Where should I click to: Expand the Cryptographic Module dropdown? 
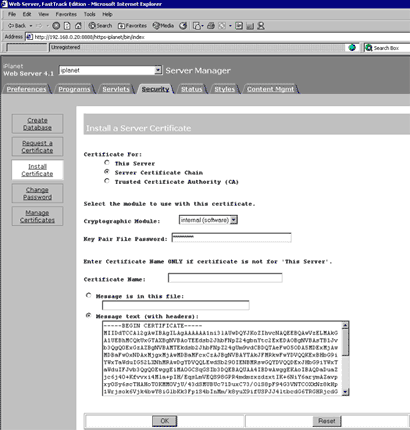pyautogui.click(x=234, y=220)
